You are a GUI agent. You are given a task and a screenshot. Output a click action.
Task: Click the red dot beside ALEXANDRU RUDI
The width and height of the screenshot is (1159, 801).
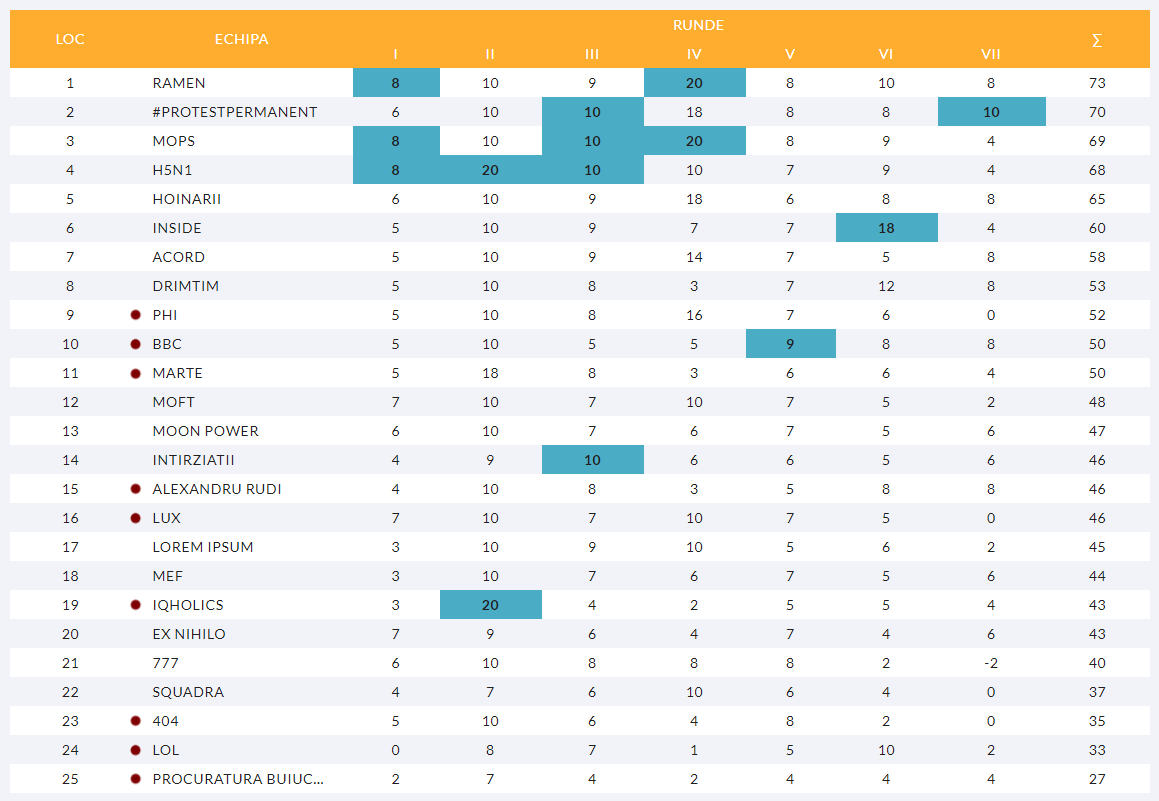point(135,489)
